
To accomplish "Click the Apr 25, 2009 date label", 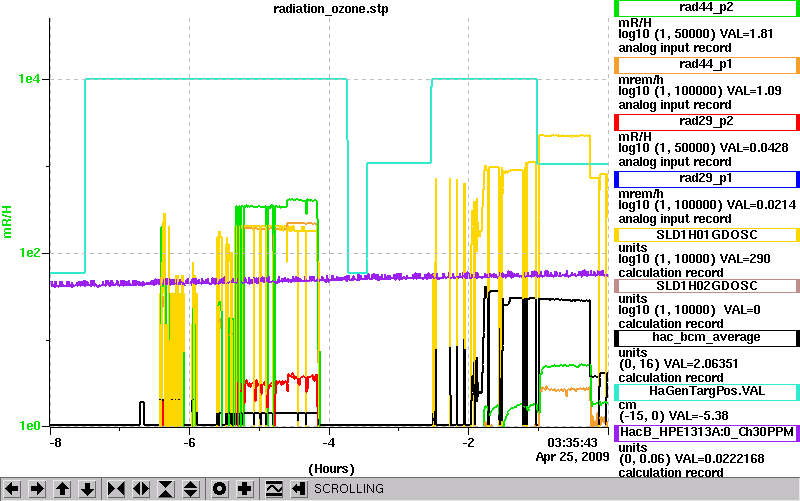I will tap(572, 457).
